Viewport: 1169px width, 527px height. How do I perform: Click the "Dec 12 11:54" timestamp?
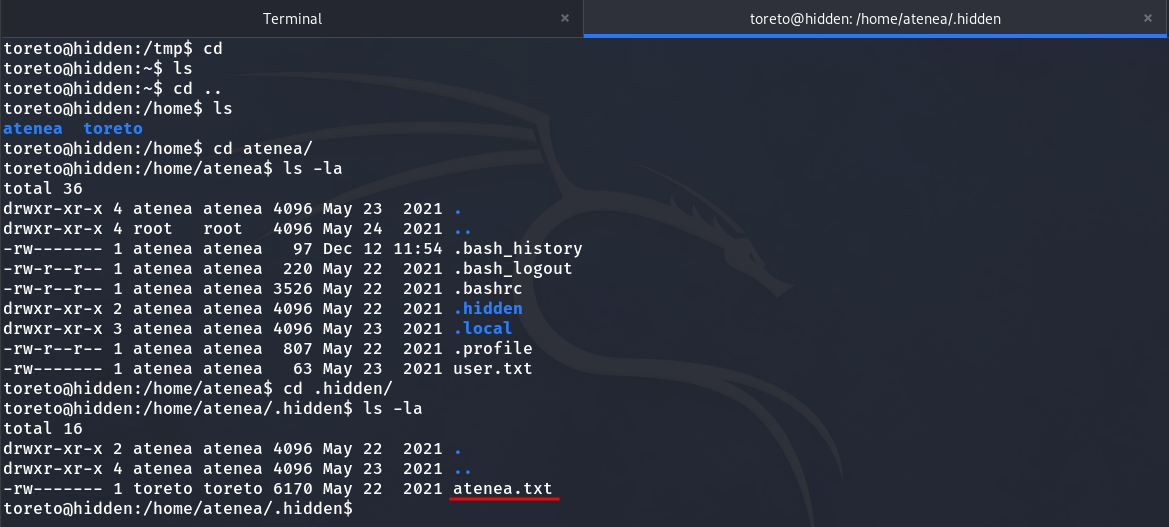tap(382, 248)
